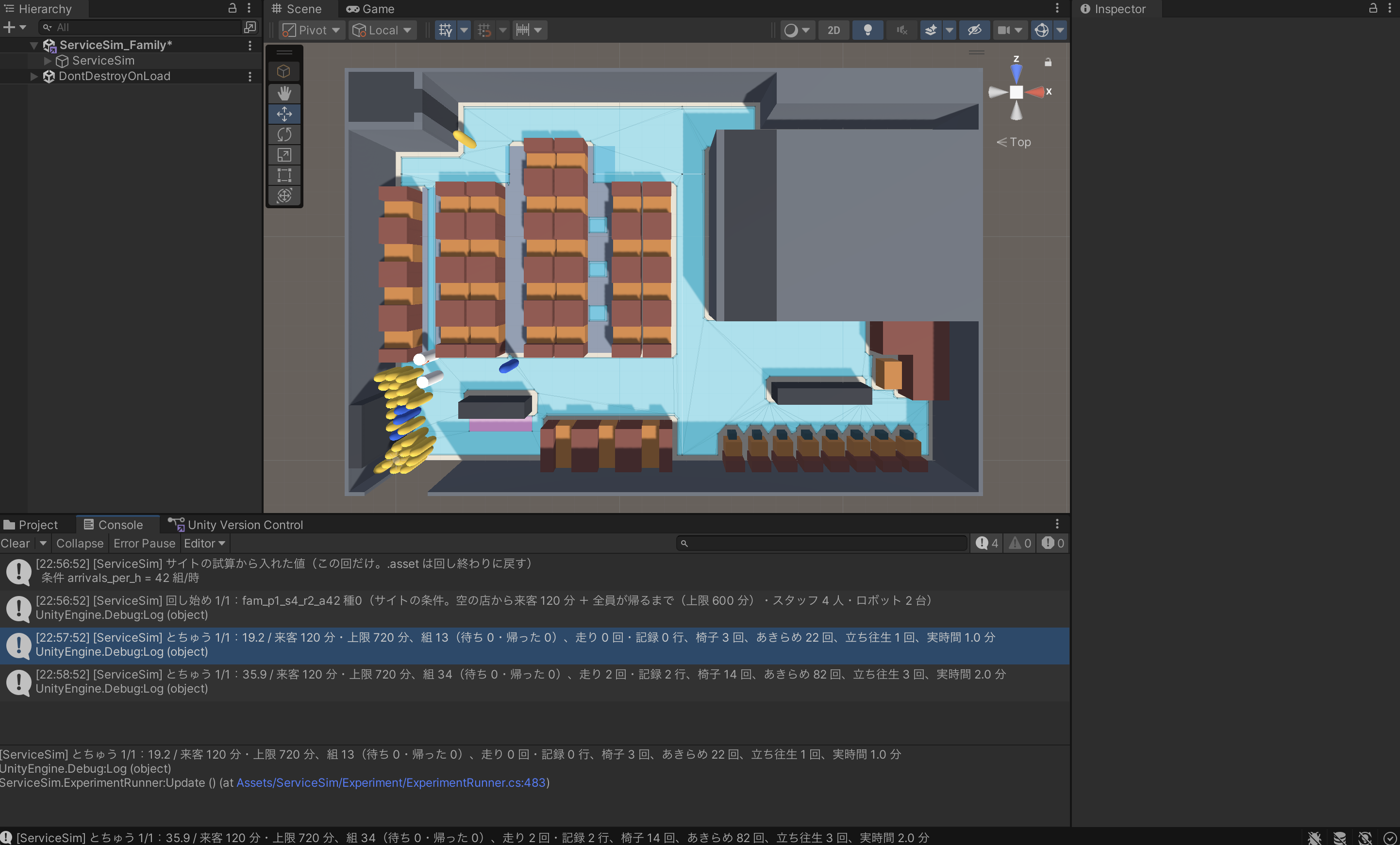Open the DontDestroyOnLoad options menu

pyautogui.click(x=250, y=76)
